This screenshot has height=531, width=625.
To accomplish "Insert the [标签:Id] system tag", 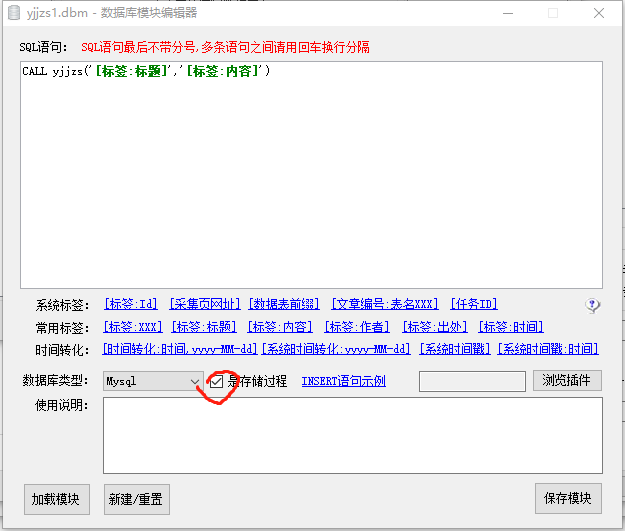I will (x=131, y=304).
